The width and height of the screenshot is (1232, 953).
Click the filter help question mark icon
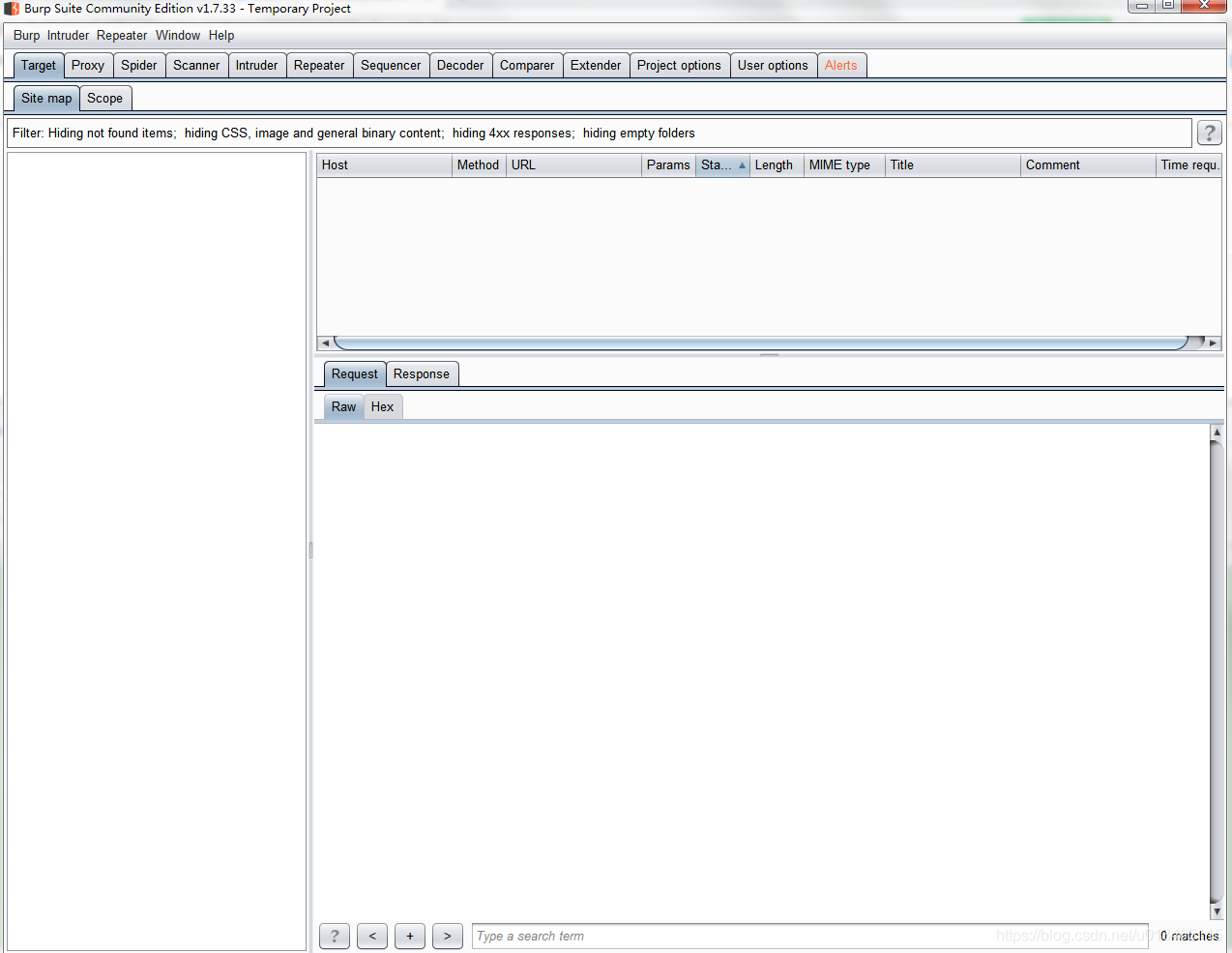1209,133
